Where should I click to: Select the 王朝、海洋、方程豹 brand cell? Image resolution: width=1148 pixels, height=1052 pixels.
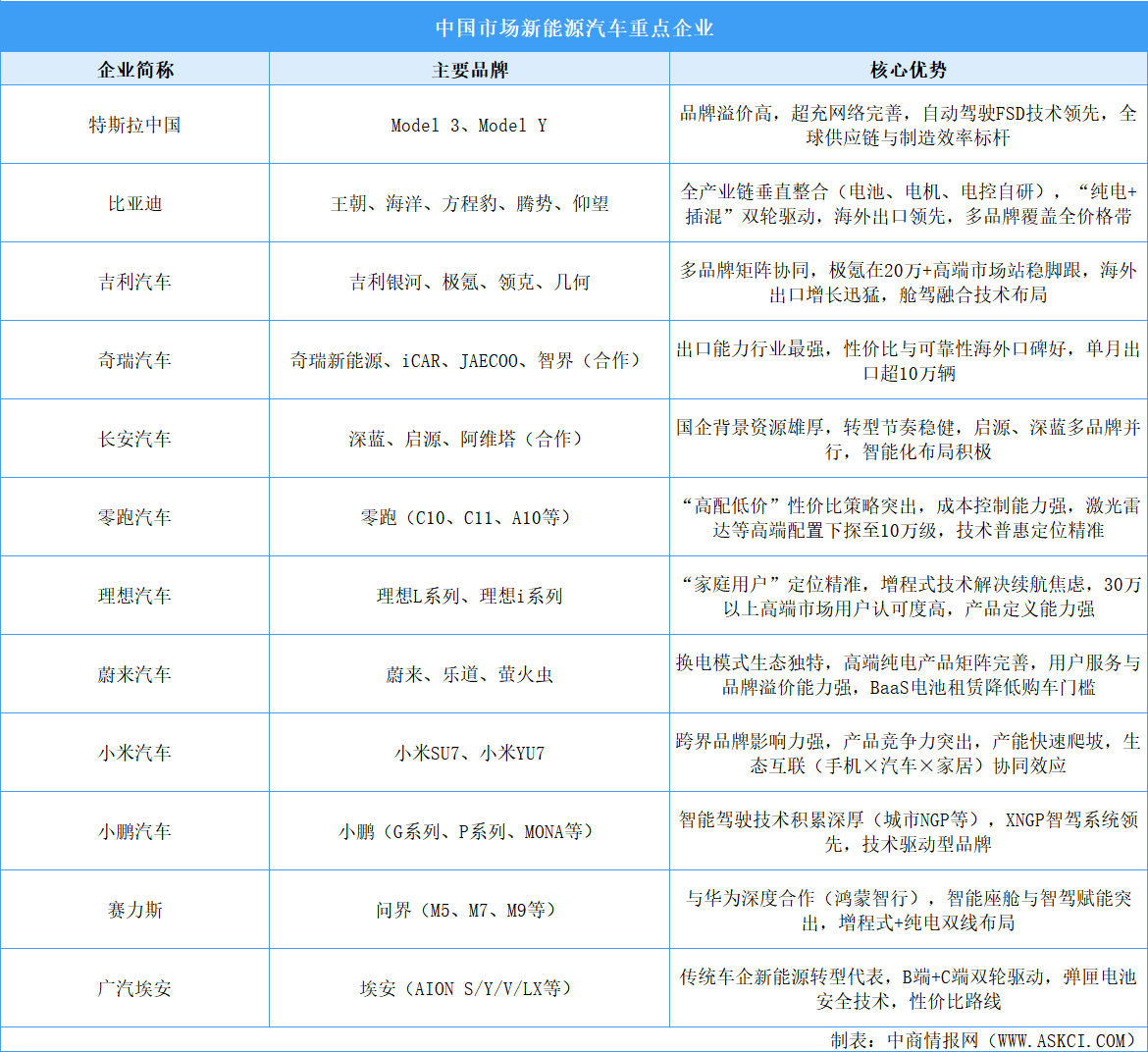pyautogui.click(x=469, y=203)
